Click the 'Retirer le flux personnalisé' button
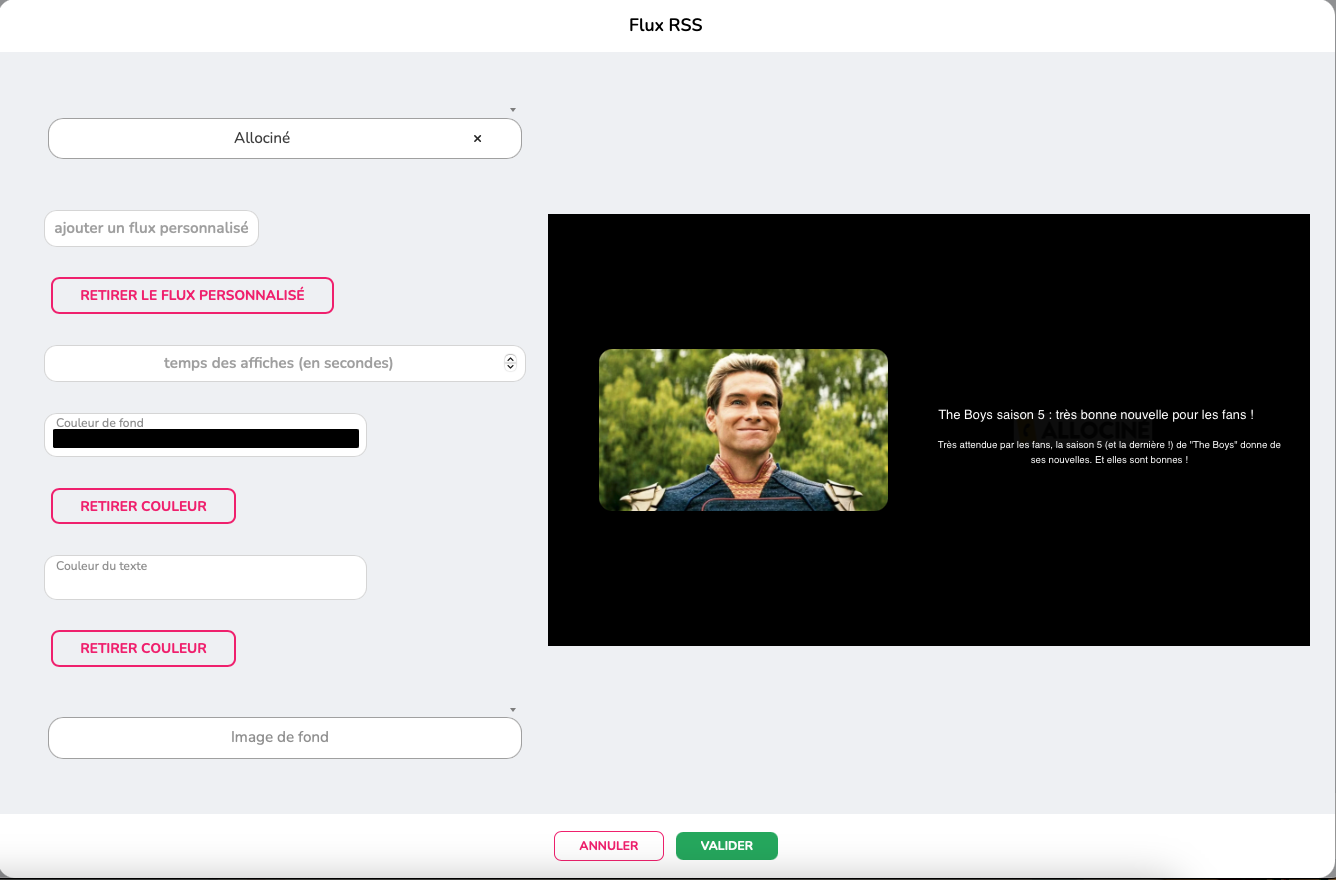The height and width of the screenshot is (880, 1336). [x=192, y=295]
